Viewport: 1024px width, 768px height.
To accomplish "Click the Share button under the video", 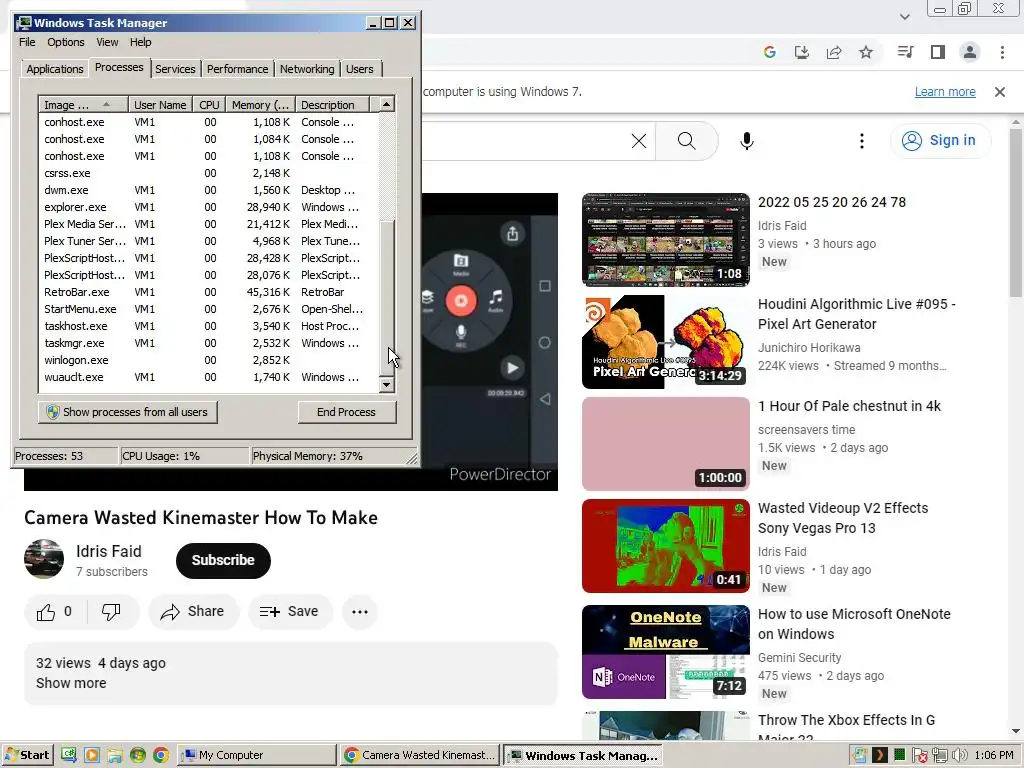I will (193, 612).
